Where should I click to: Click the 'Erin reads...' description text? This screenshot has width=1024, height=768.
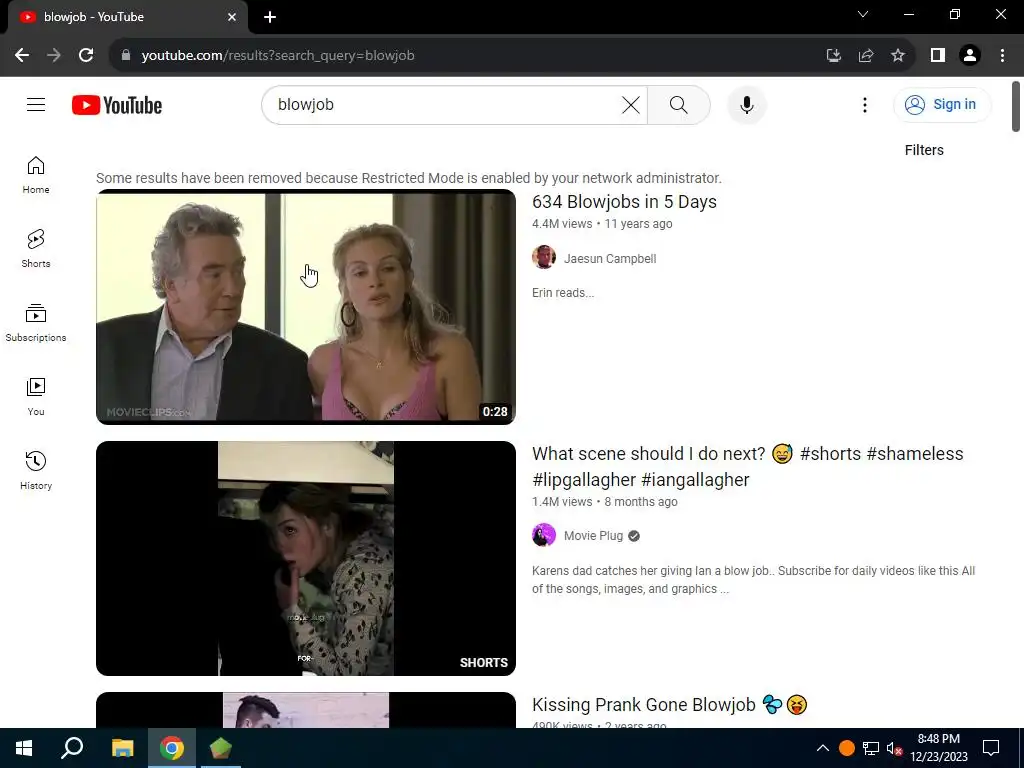pos(563,293)
